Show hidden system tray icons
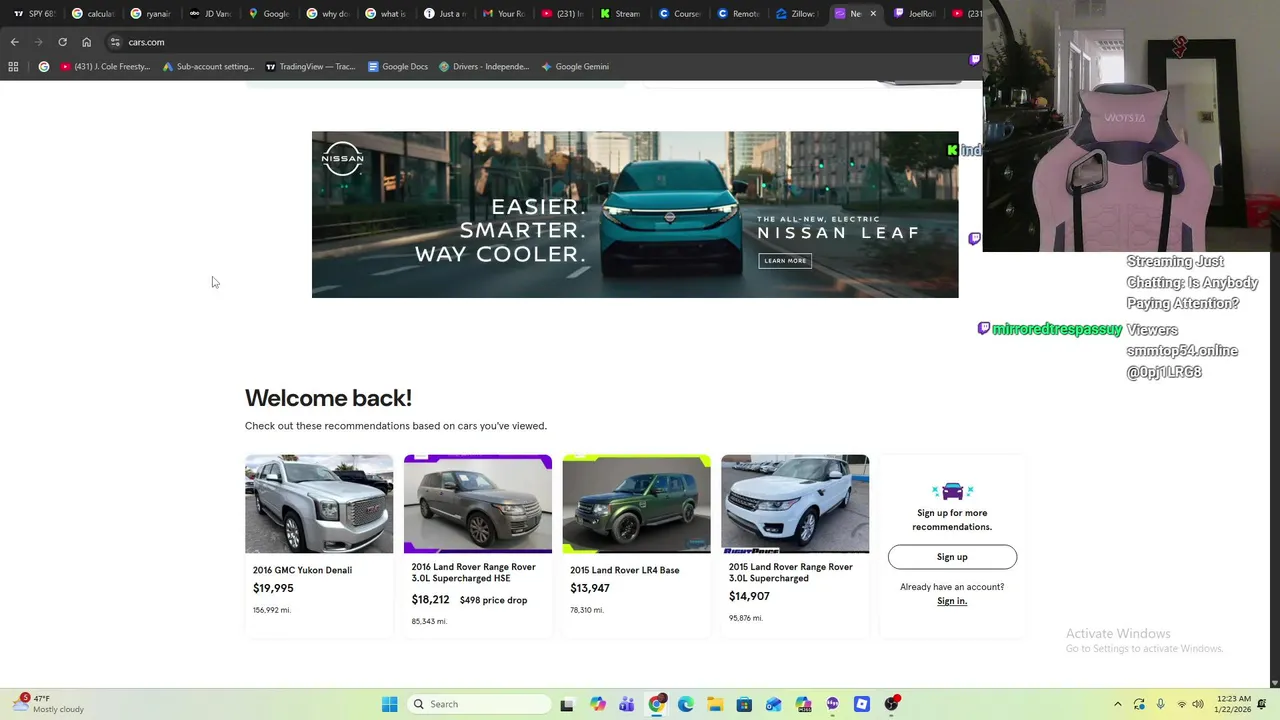Screen dimensions: 1280x720 (x=1118, y=704)
